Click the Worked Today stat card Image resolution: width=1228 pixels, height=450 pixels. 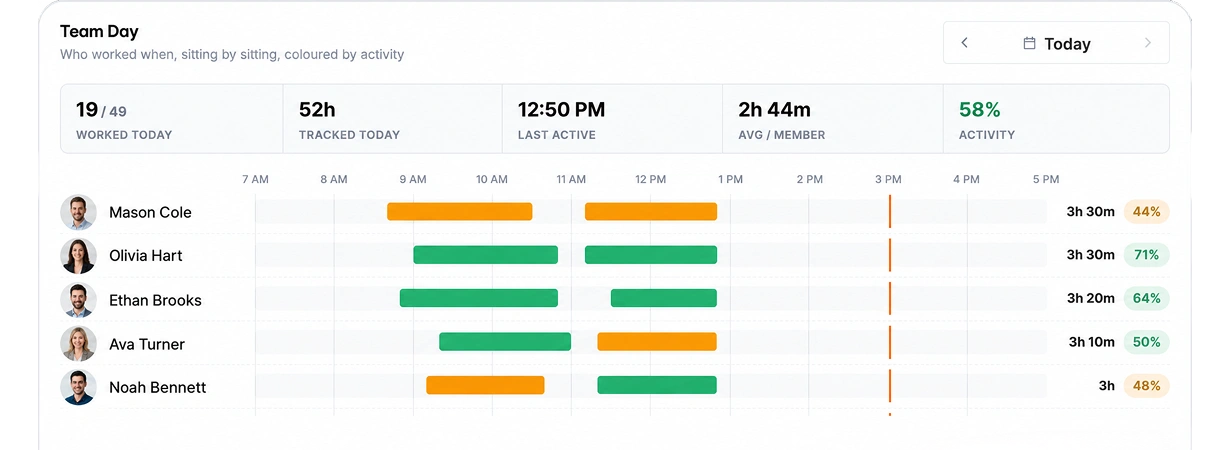click(x=172, y=119)
